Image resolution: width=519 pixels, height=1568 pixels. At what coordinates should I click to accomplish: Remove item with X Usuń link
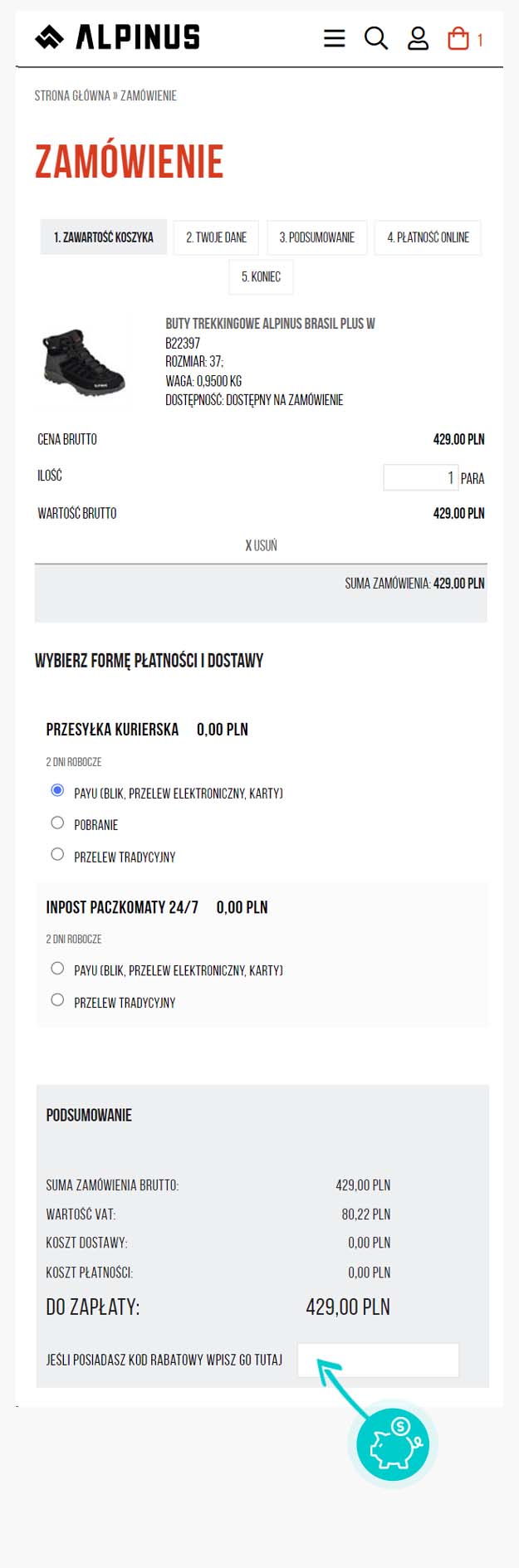coord(261,545)
